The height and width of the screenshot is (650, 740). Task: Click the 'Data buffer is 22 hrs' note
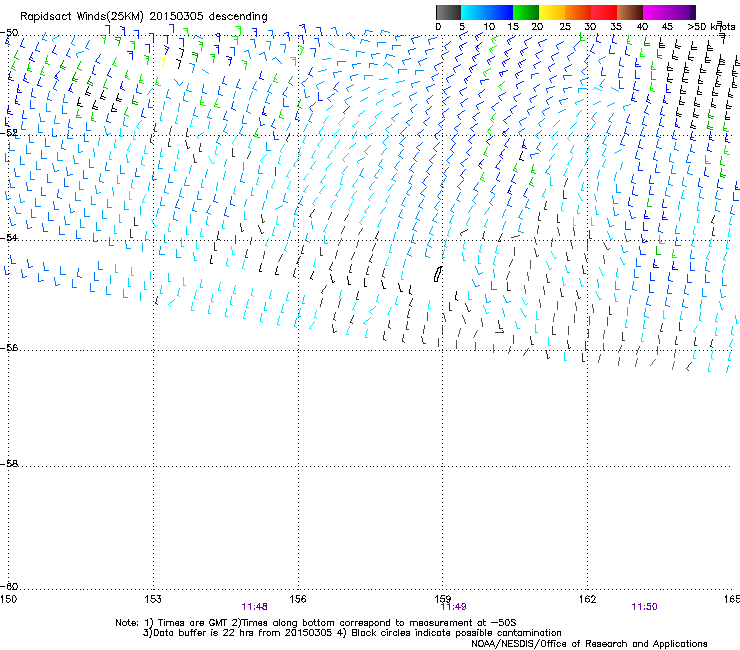(x=352, y=633)
